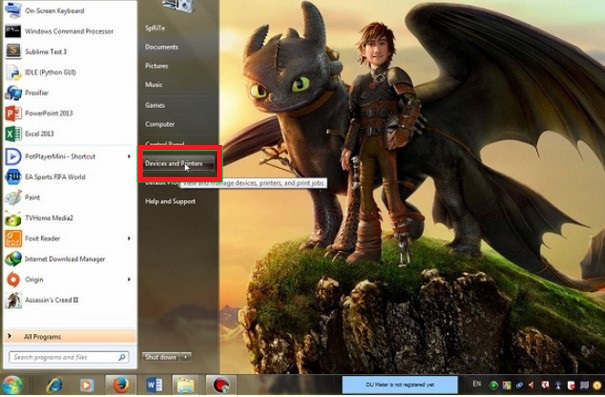The height and width of the screenshot is (397, 605).
Task: Open Computer from Start menu
Action: click(160, 124)
